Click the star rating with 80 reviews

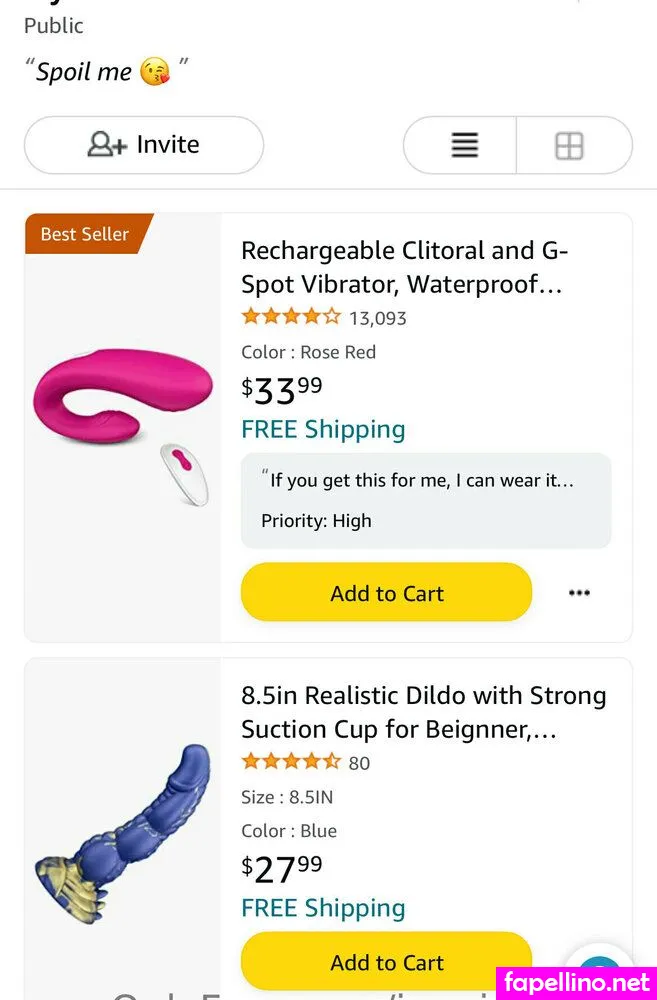coord(291,762)
